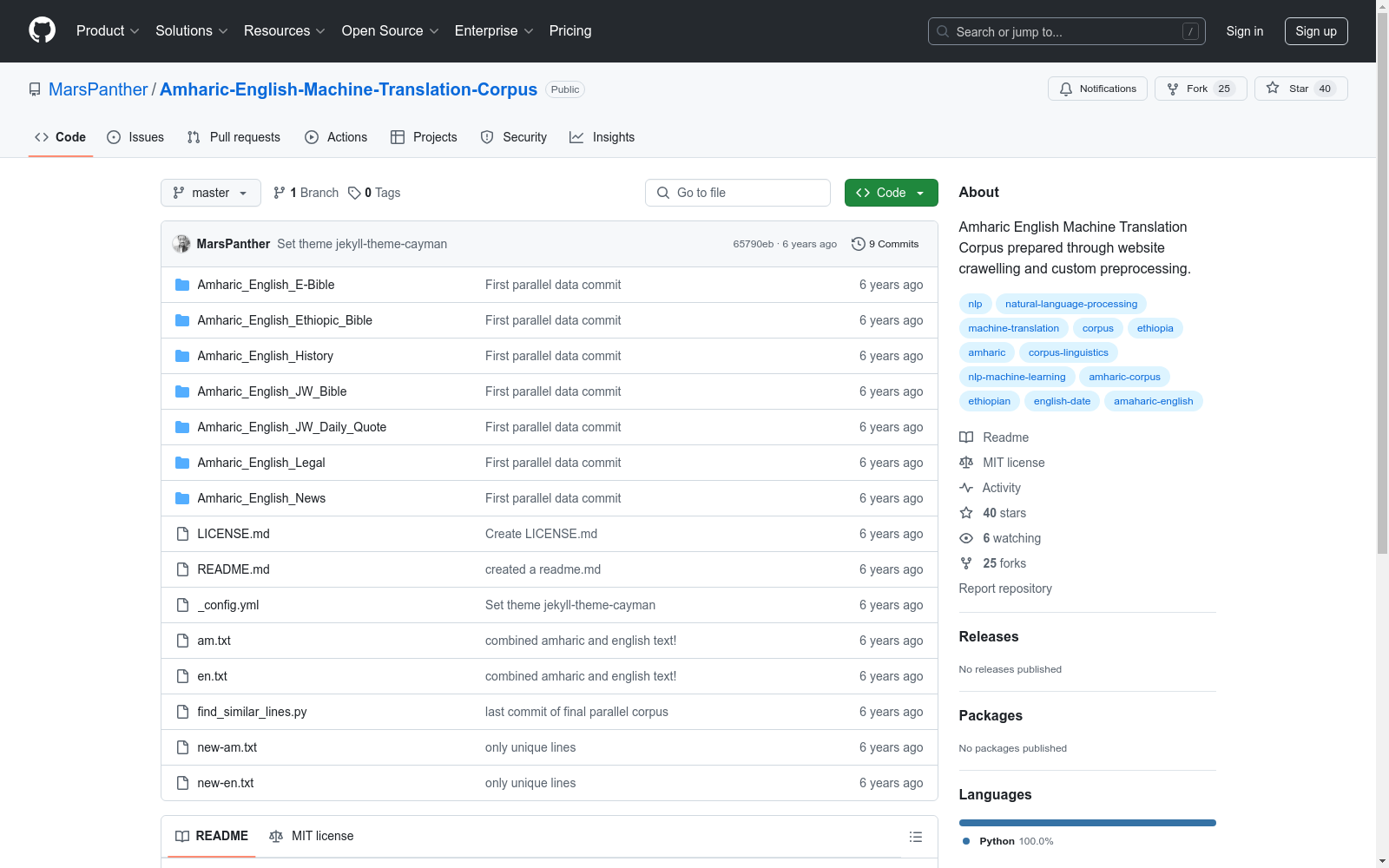Click the Sign in link

tap(1245, 31)
